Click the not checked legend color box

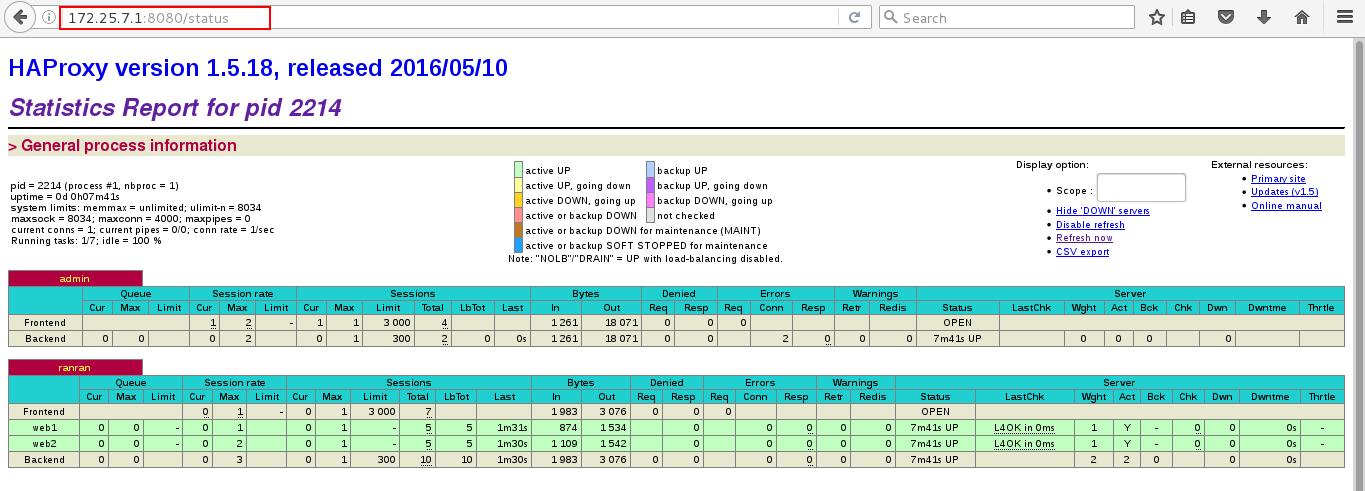650,215
